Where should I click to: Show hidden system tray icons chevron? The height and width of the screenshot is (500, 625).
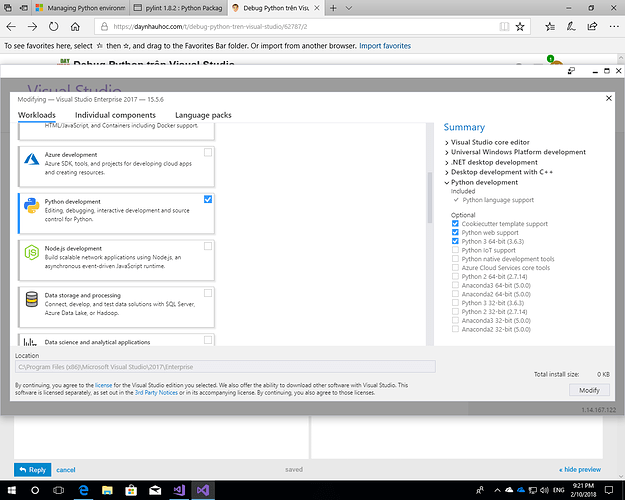point(497,490)
